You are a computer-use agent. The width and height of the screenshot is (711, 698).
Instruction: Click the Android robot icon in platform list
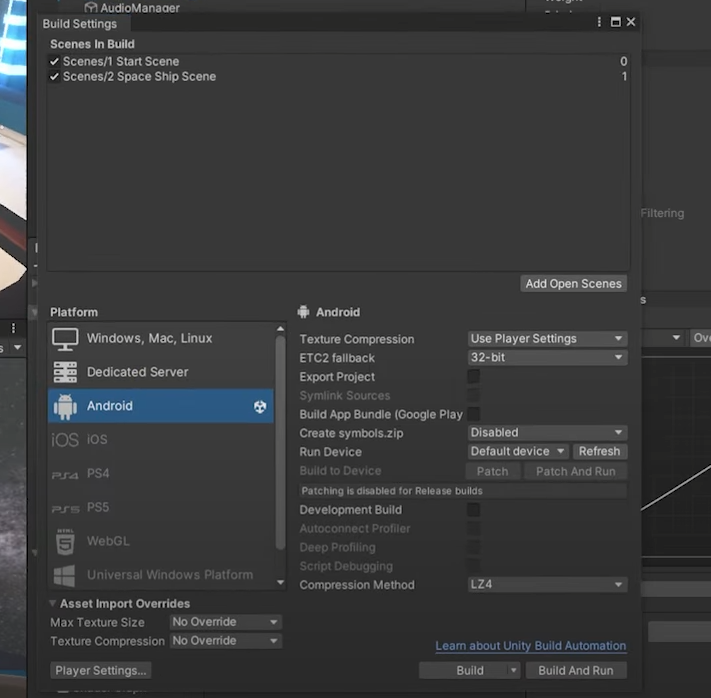[65, 406]
